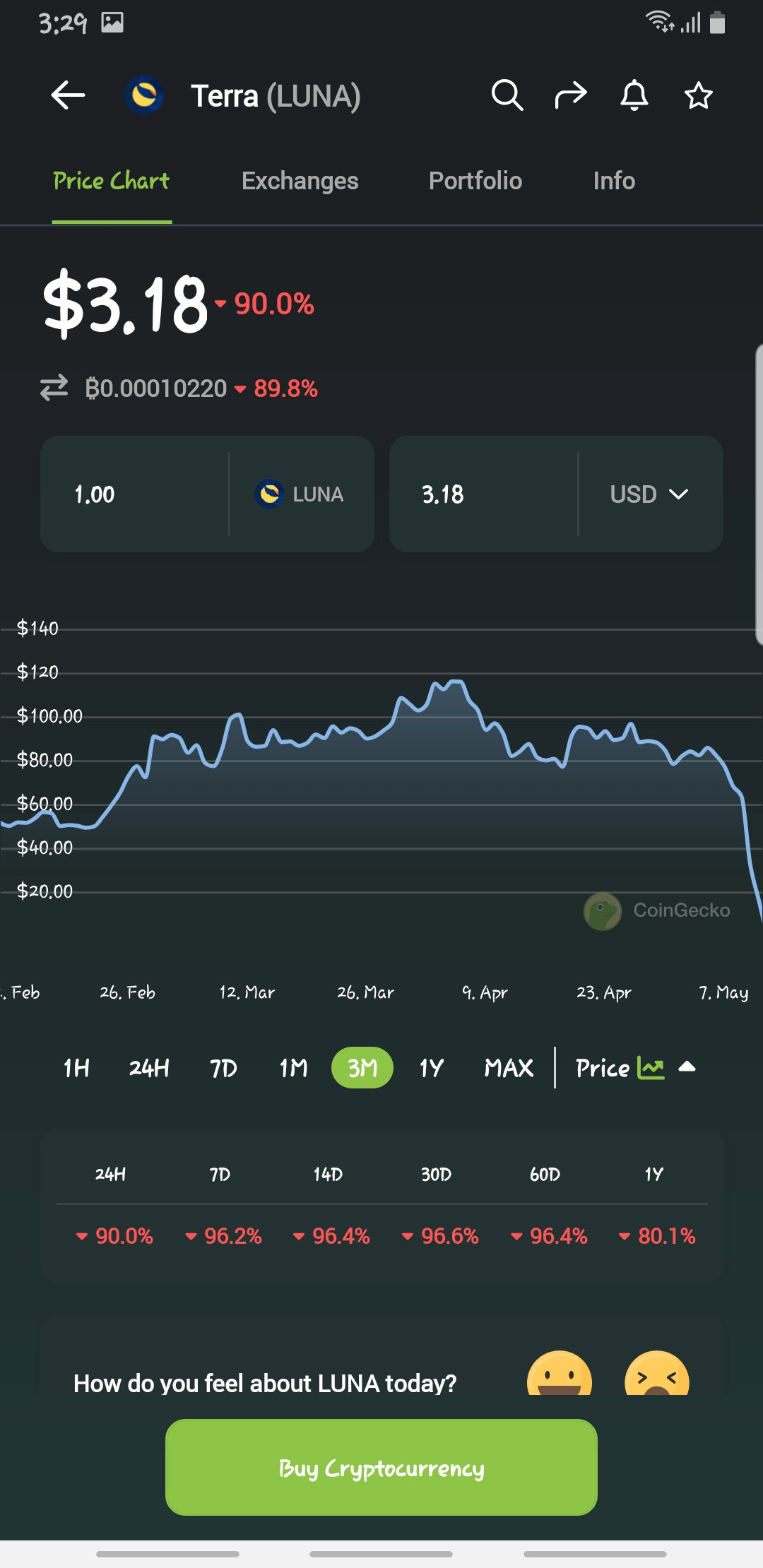Tap the 1Y change value 80.1%
The image size is (763, 1568).
tap(657, 1236)
